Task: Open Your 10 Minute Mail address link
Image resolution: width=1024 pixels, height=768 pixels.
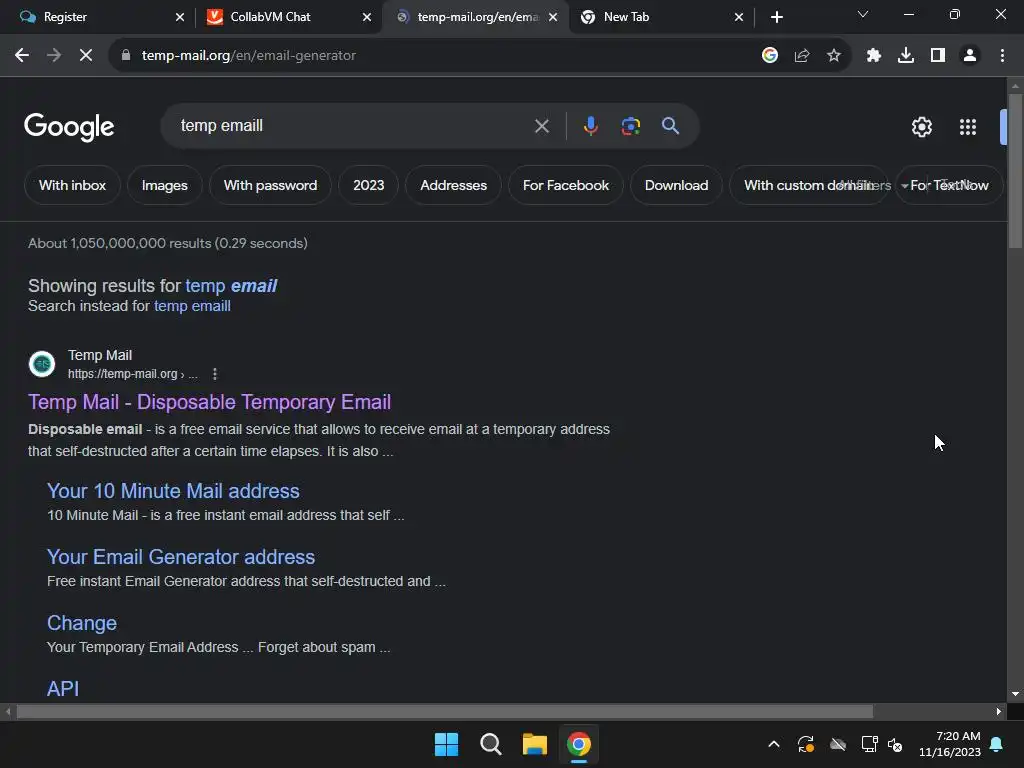Action: 173,491
